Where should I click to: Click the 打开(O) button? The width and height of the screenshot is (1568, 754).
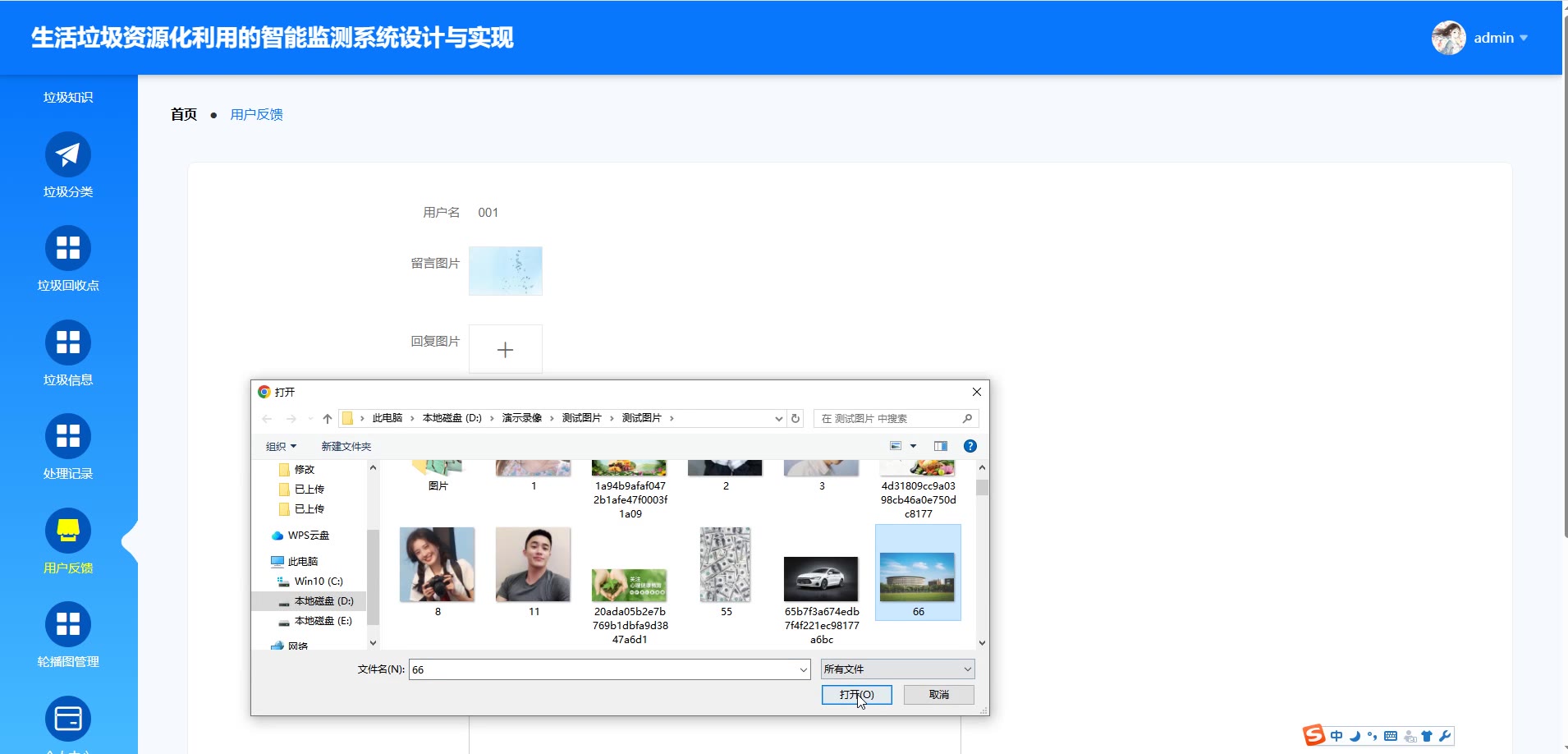(856, 695)
